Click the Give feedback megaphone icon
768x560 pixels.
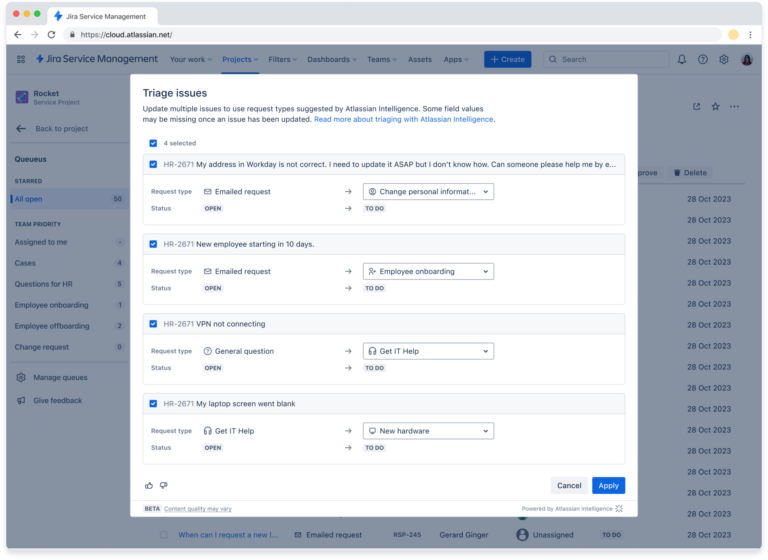pos(21,400)
